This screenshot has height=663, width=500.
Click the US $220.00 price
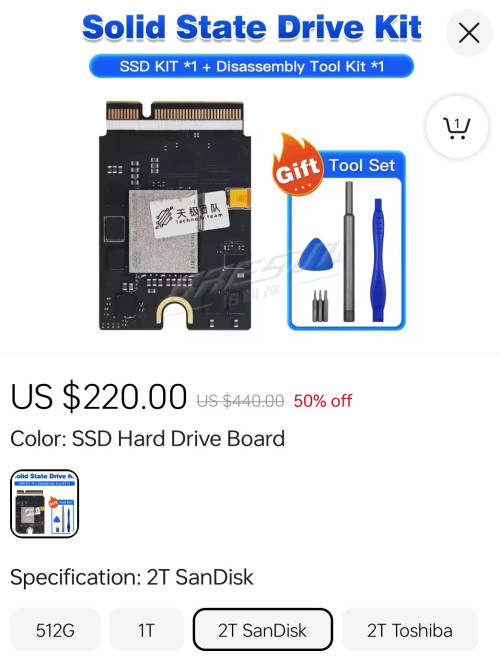point(98,397)
